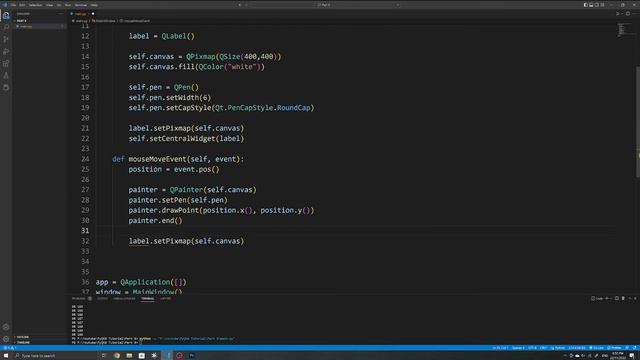Click the painter.end() call on line 30
This screenshot has width=640, height=360.
tap(155, 220)
